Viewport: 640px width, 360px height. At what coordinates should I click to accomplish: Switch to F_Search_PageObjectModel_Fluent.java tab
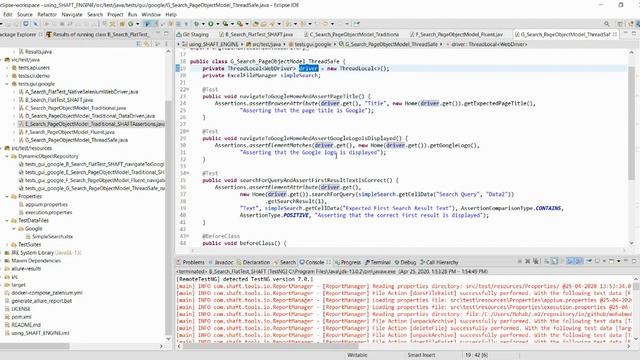(456, 34)
